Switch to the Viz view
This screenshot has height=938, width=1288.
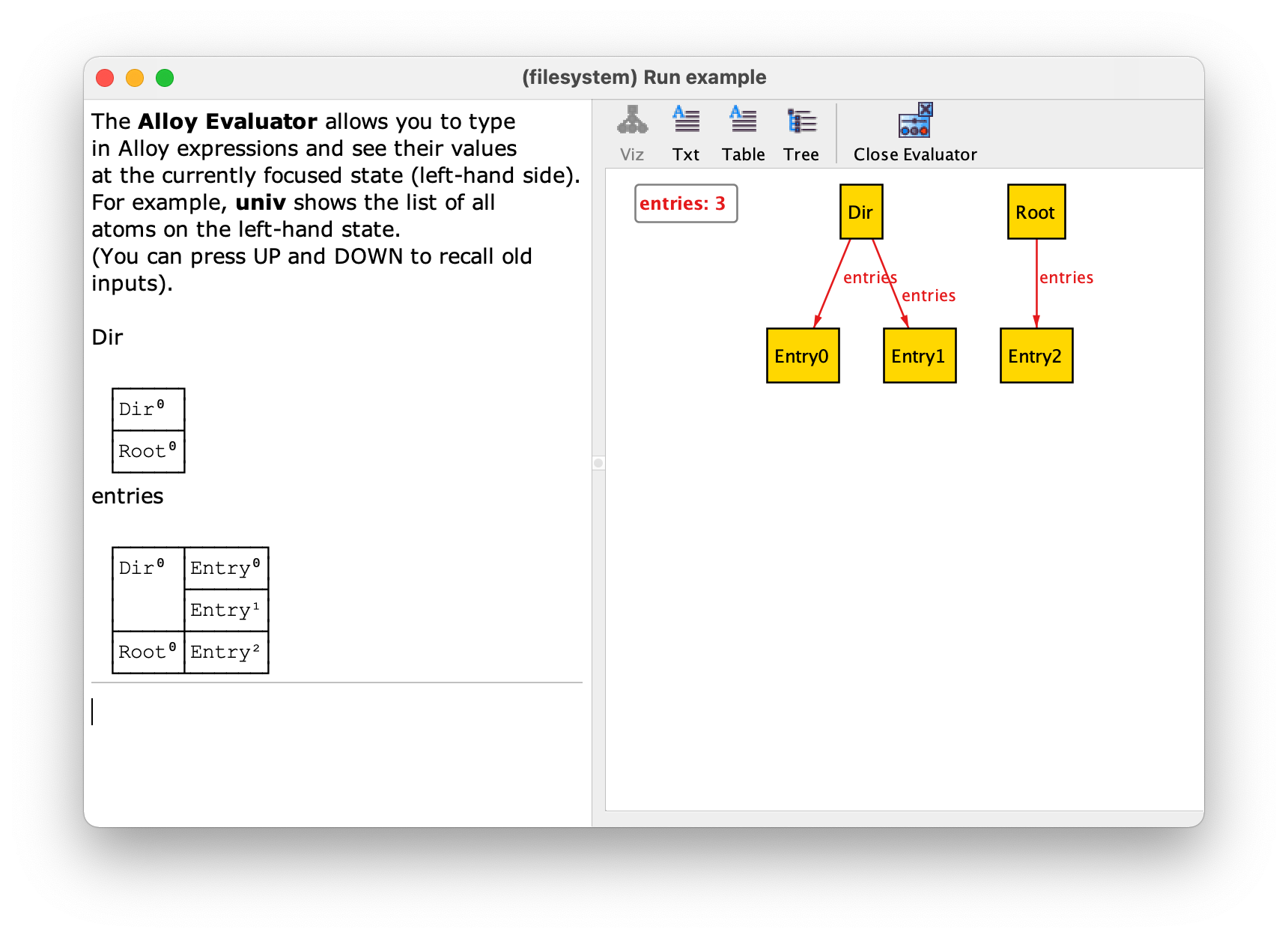click(x=632, y=133)
